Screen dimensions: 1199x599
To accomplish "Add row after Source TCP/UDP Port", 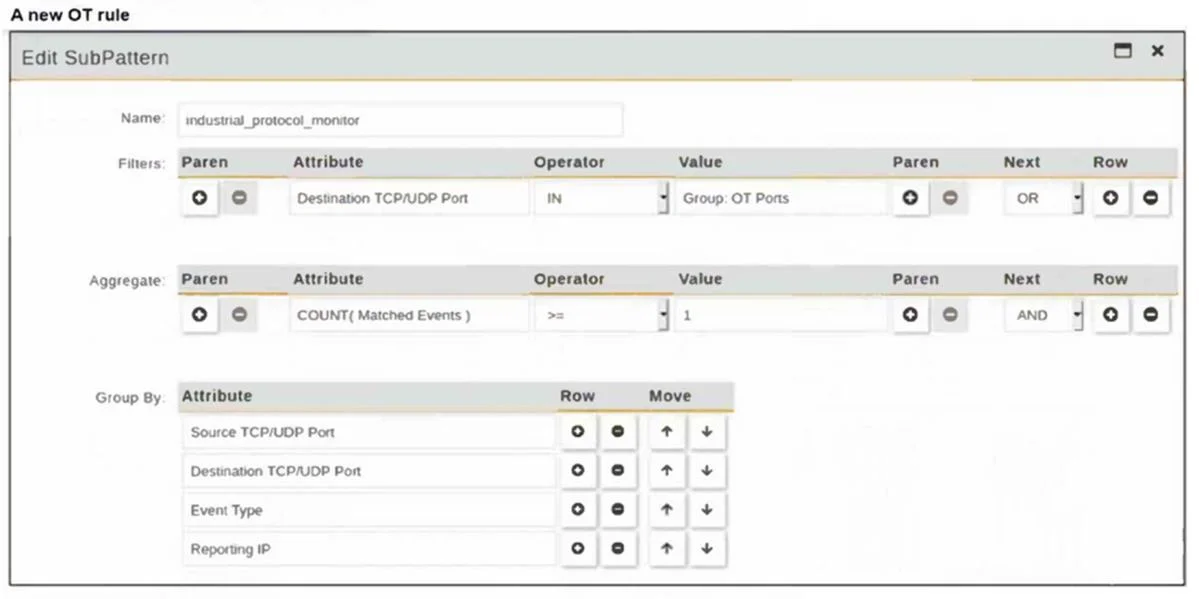I will pos(578,432).
